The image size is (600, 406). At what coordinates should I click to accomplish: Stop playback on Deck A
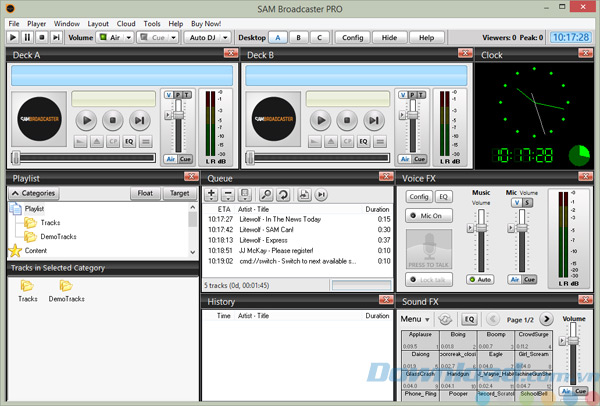pyautogui.click(x=113, y=120)
